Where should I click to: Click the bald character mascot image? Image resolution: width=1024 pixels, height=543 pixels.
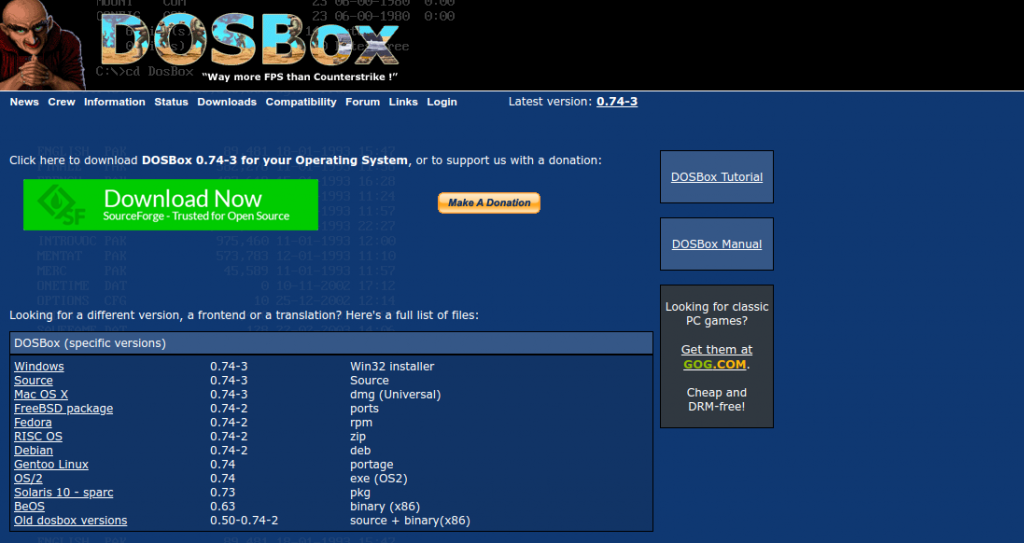click(x=42, y=44)
